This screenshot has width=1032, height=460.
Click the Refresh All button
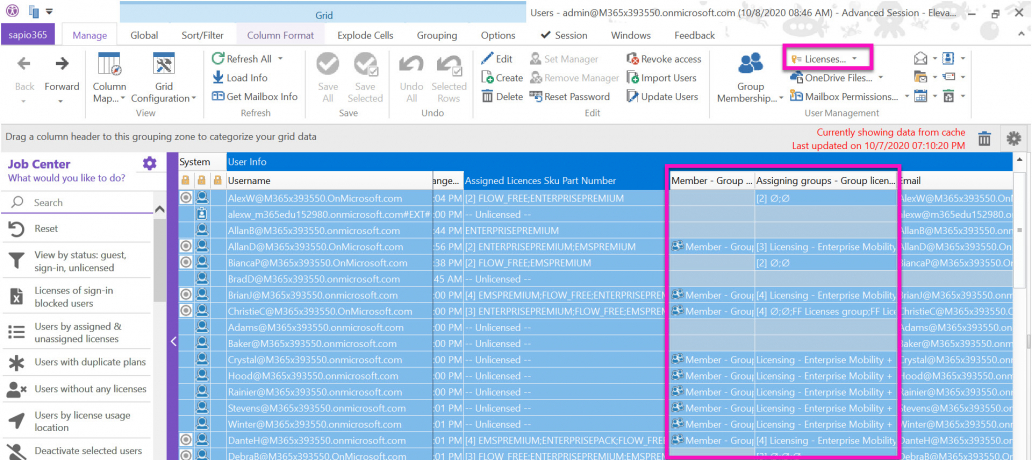click(242, 59)
